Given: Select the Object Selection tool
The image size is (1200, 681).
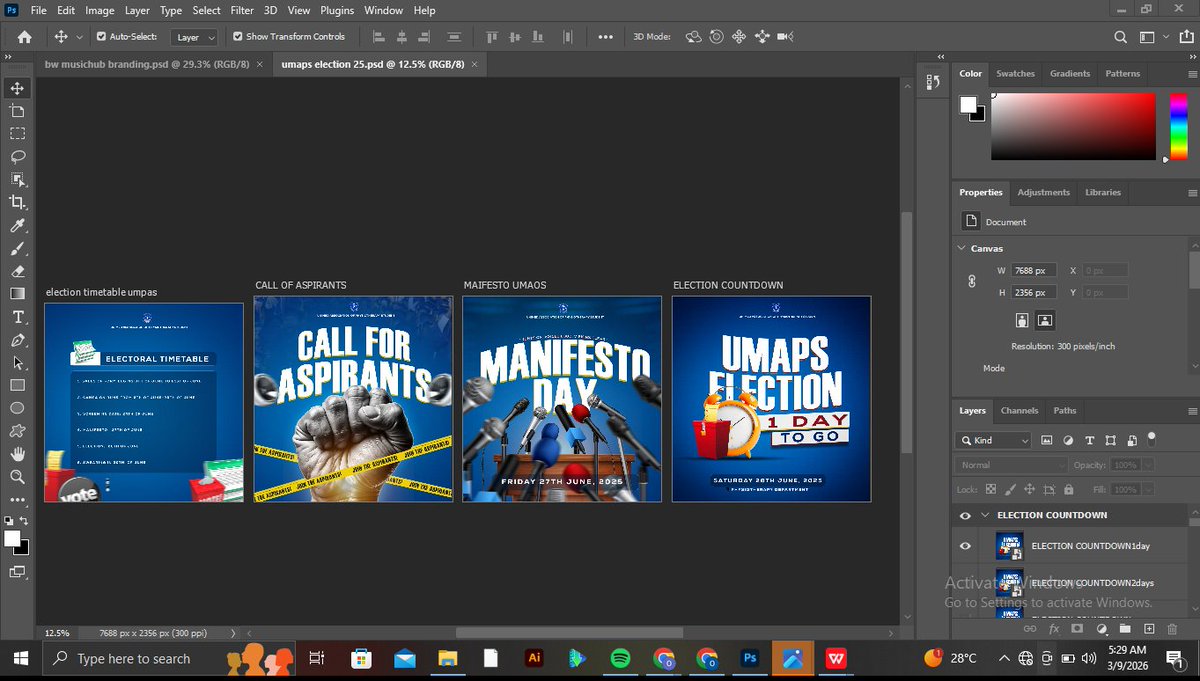Looking at the screenshot, I should (x=17, y=179).
